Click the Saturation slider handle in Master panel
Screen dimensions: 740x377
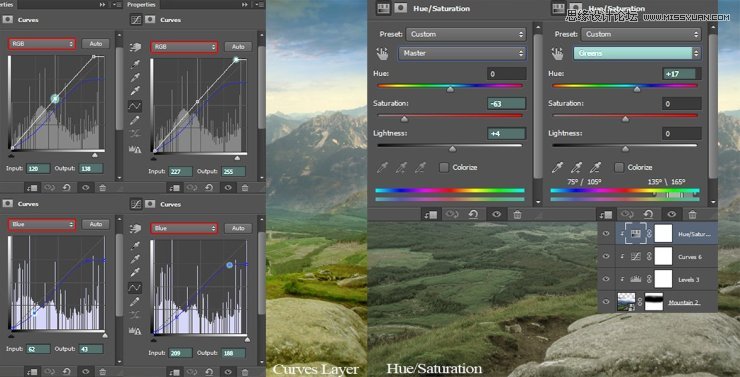(x=404, y=119)
